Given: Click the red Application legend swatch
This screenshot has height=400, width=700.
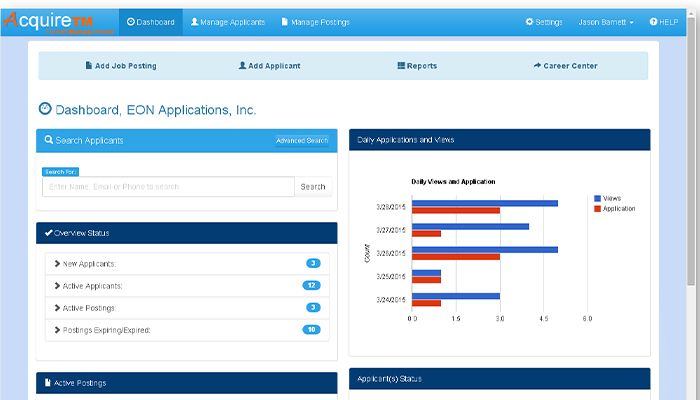Looking at the screenshot, I should (x=598, y=208).
